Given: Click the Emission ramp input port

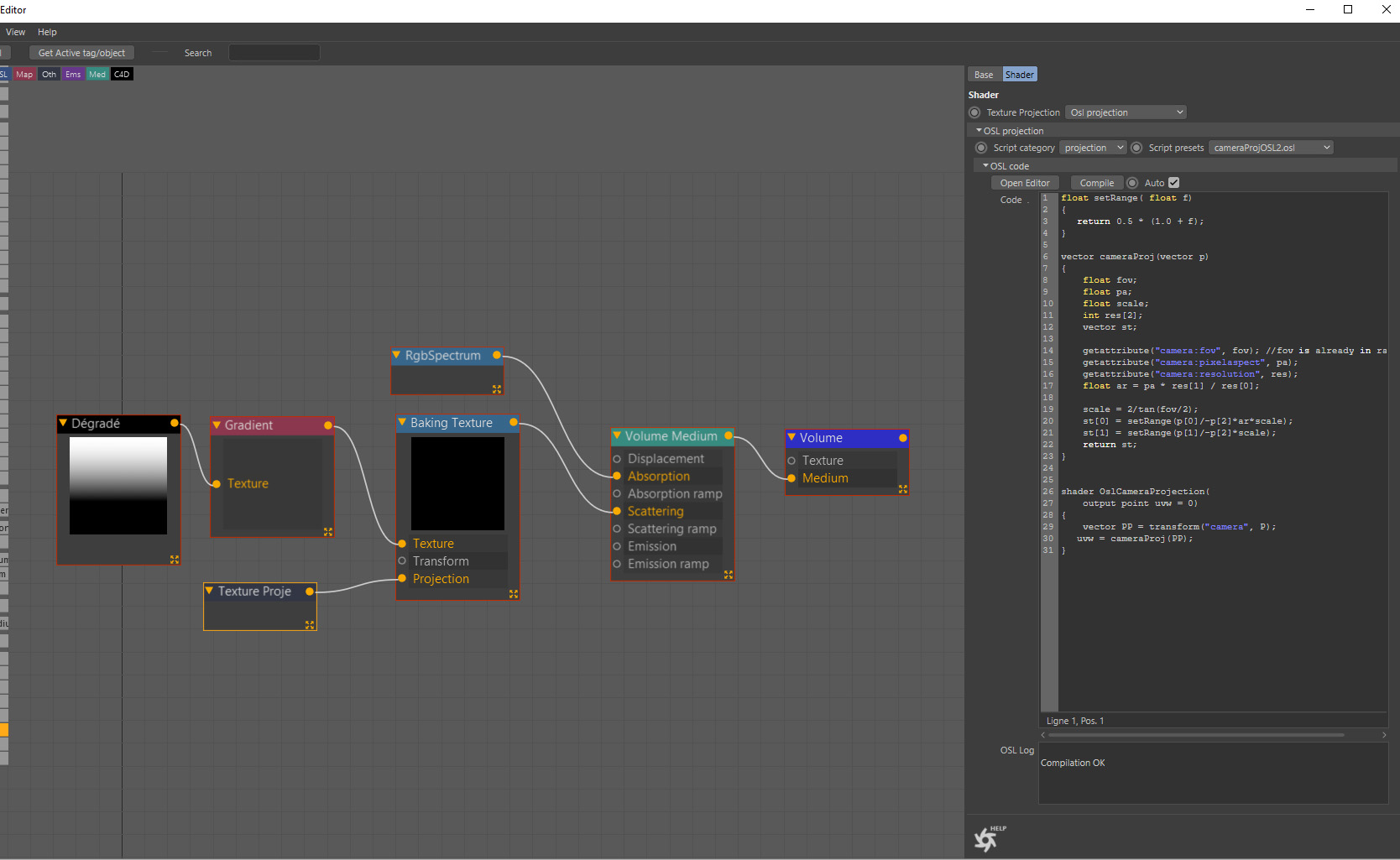Looking at the screenshot, I should click(x=617, y=564).
